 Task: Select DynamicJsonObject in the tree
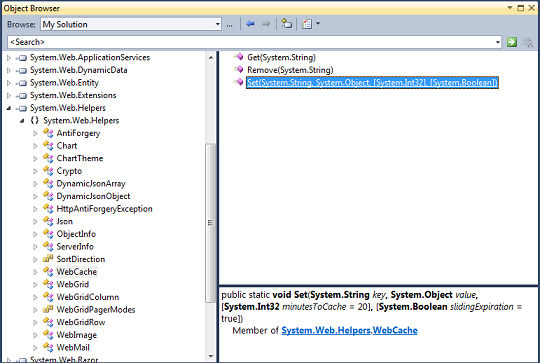click(93, 196)
